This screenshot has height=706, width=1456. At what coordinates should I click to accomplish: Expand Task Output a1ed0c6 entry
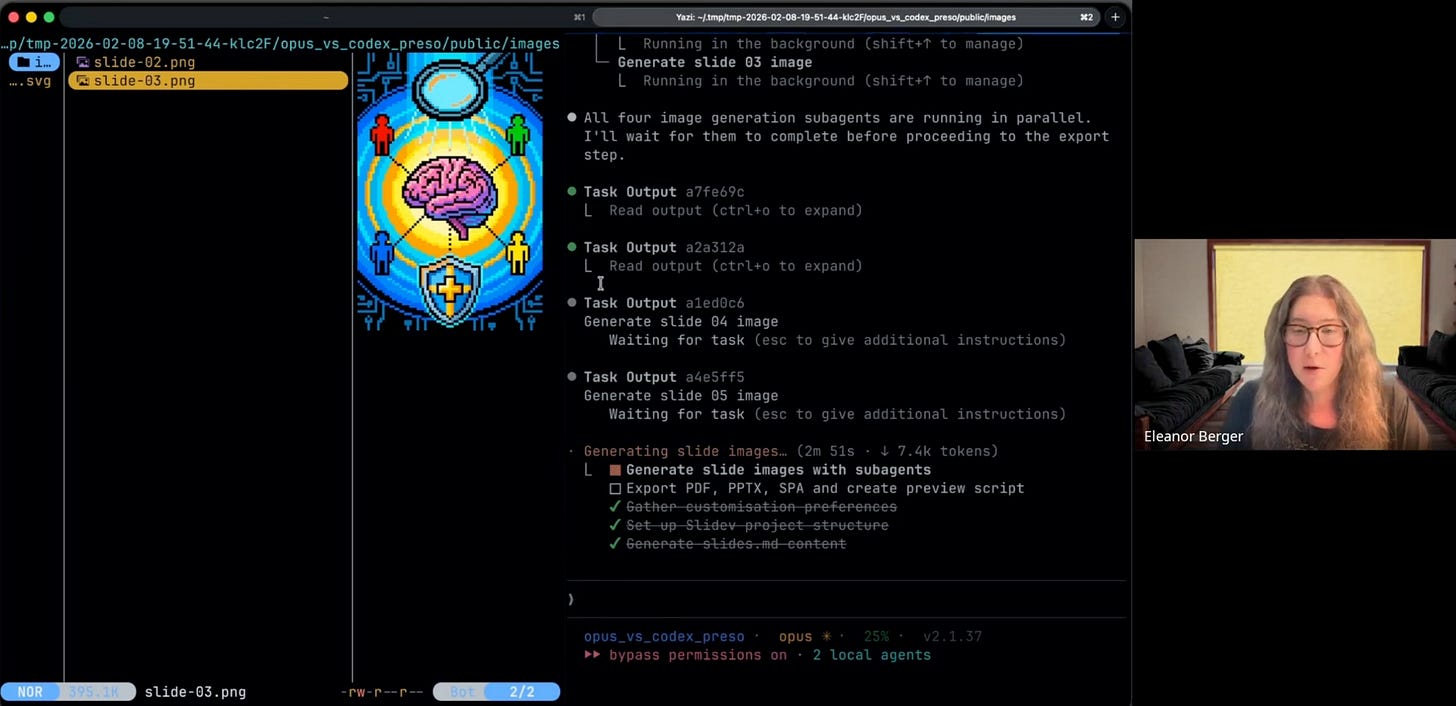point(664,303)
